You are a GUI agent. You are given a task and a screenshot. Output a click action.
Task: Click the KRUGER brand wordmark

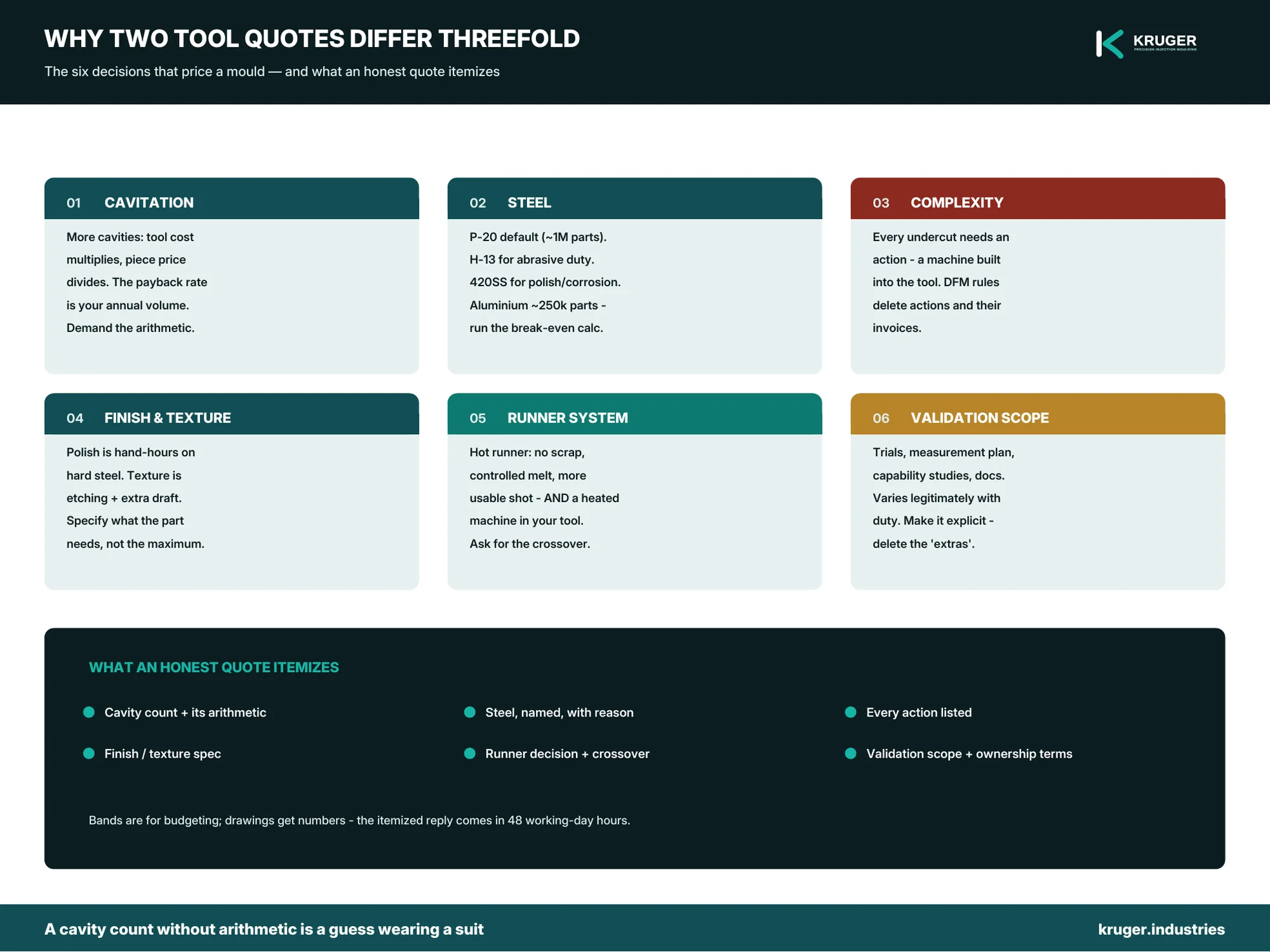1165,42
